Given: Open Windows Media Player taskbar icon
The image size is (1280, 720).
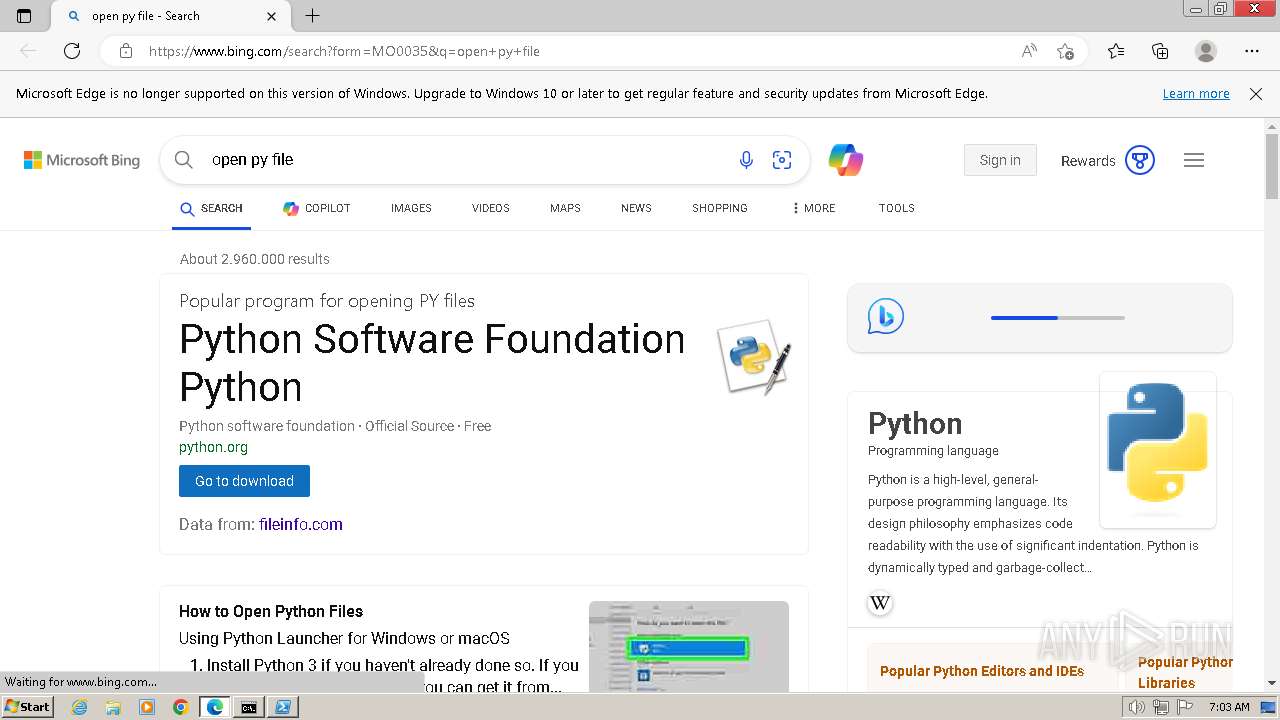Looking at the screenshot, I should pyautogui.click(x=147, y=707).
